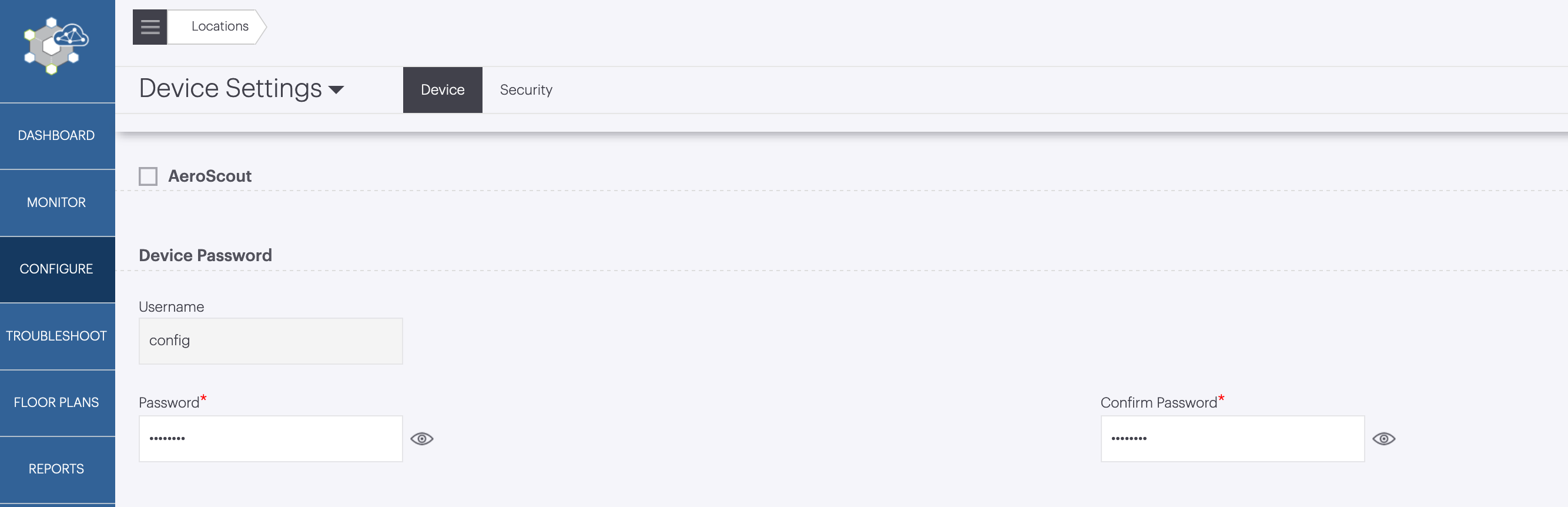Navigate to the Dashboard section

(x=56, y=135)
